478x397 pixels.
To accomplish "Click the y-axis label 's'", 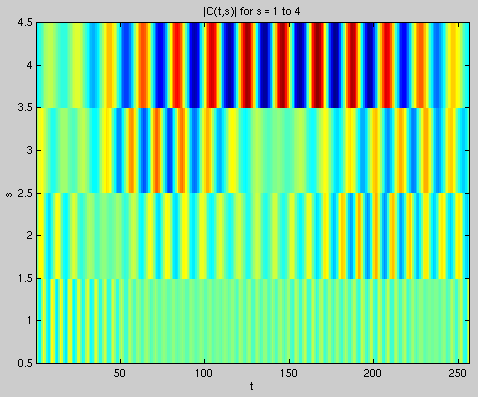I will 9,194.
